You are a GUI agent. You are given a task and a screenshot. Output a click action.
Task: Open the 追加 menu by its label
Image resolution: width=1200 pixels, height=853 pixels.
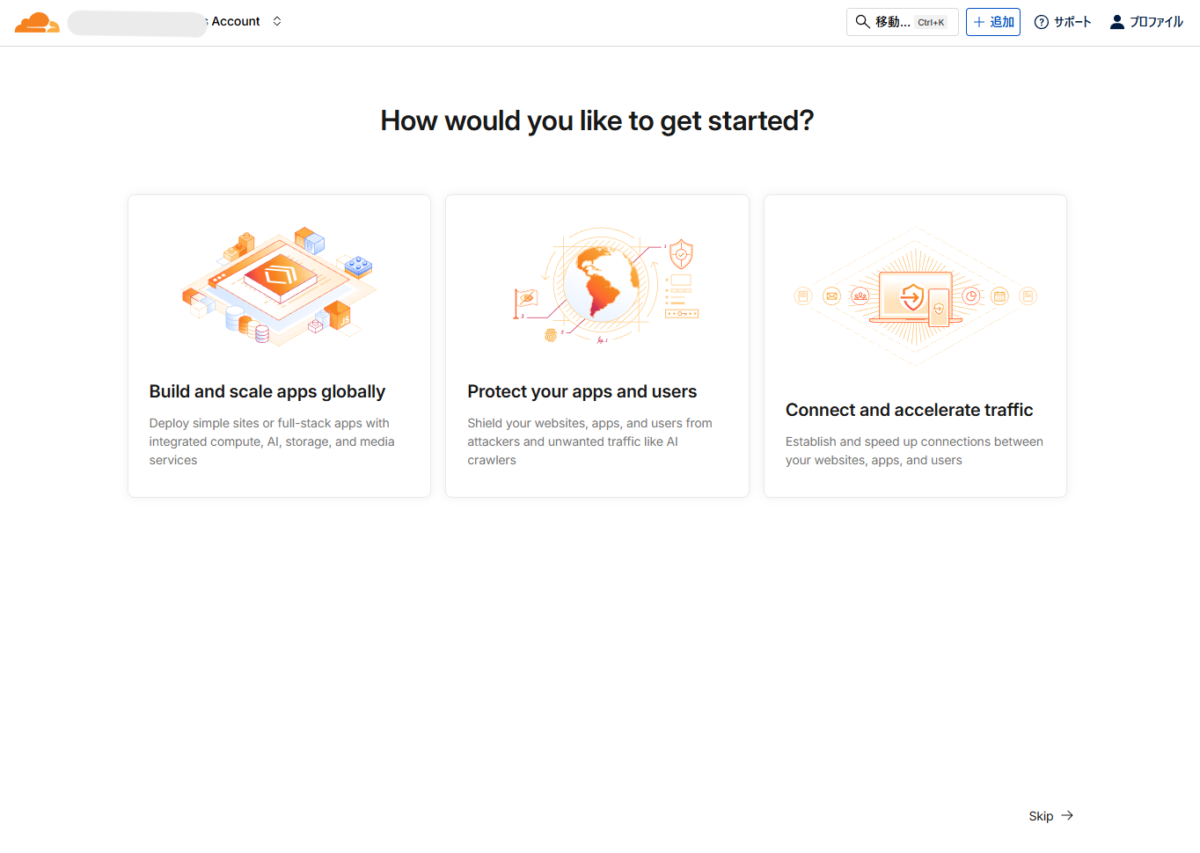pyautogui.click(x=1002, y=22)
